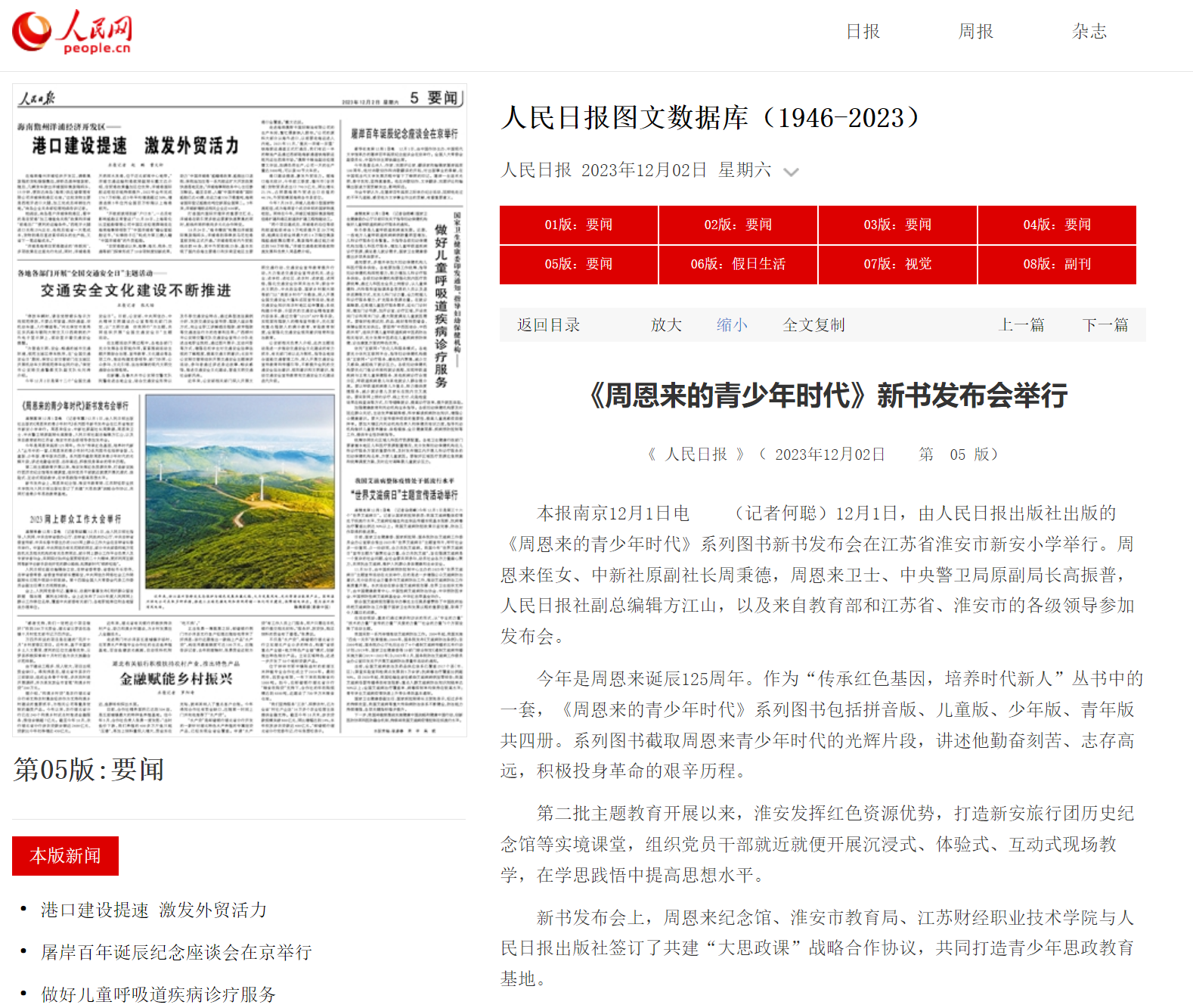The height and width of the screenshot is (1008, 1193).
Task: Go to next article with 下一篇
Action: tap(1105, 325)
